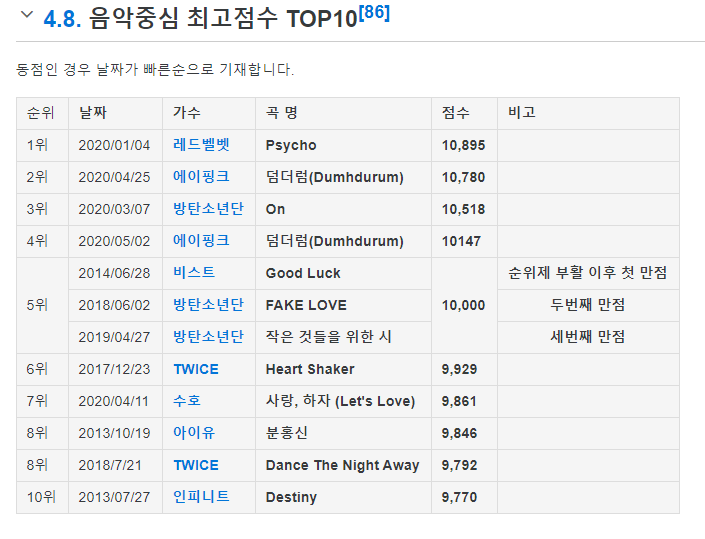The width and height of the screenshot is (705, 539).
Task: Click the score 9,792
Action: [460, 465]
